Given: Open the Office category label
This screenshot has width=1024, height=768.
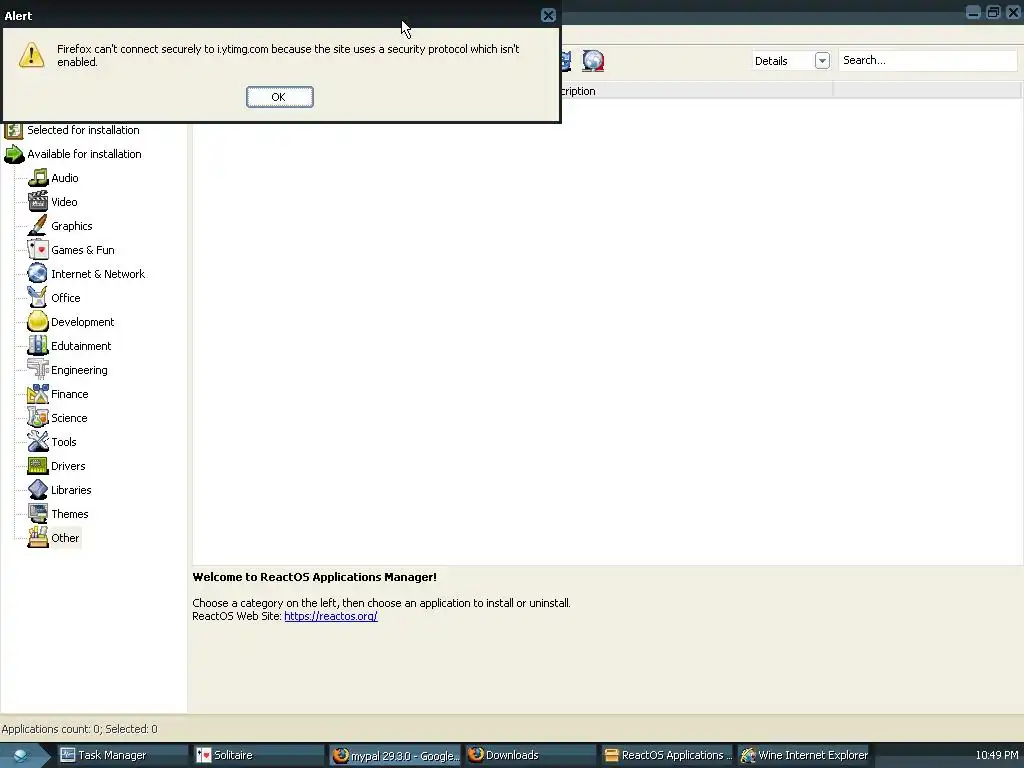Looking at the screenshot, I should pyautogui.click(x=66, y=298).
